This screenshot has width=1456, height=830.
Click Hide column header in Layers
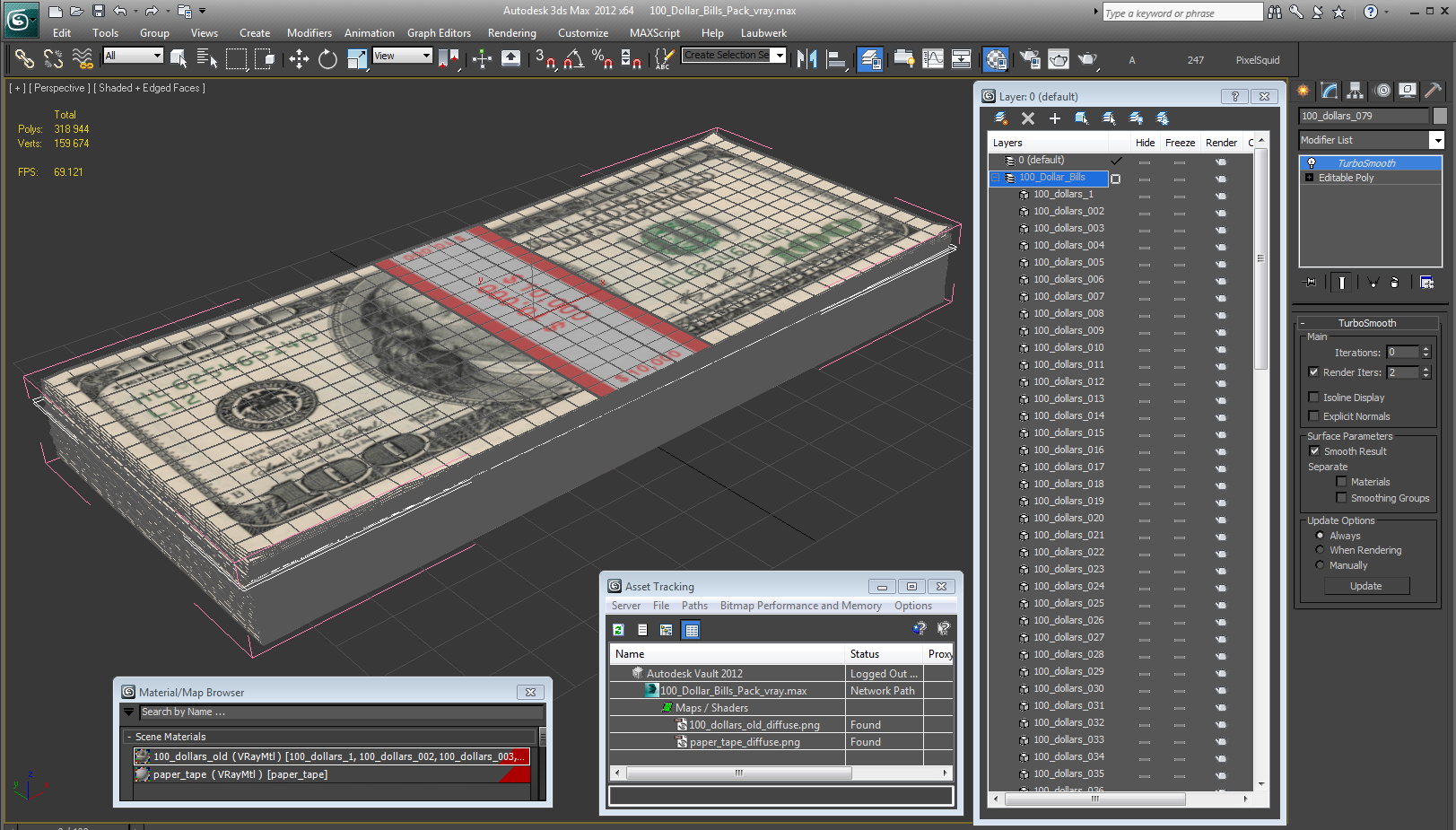click(x=1146, y=143)
